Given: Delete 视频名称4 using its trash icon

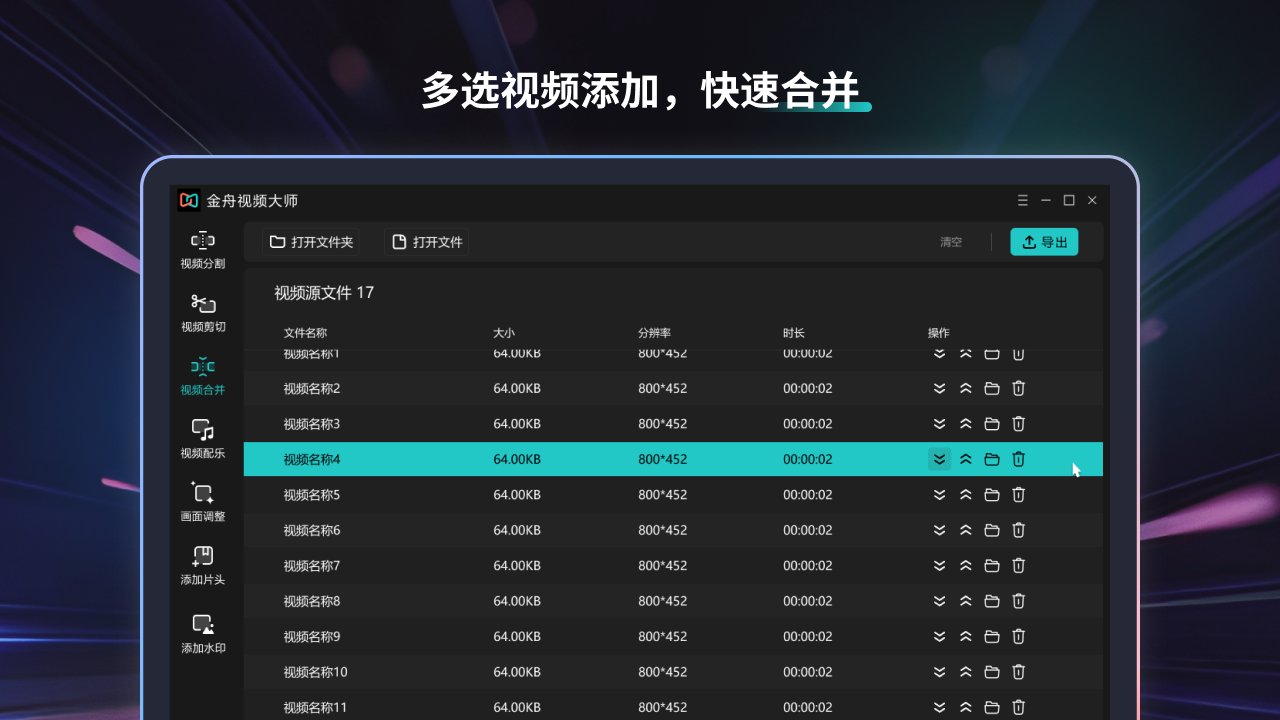Looking at the screenshot, I should pyautogui.click(x=1018, y=459).
